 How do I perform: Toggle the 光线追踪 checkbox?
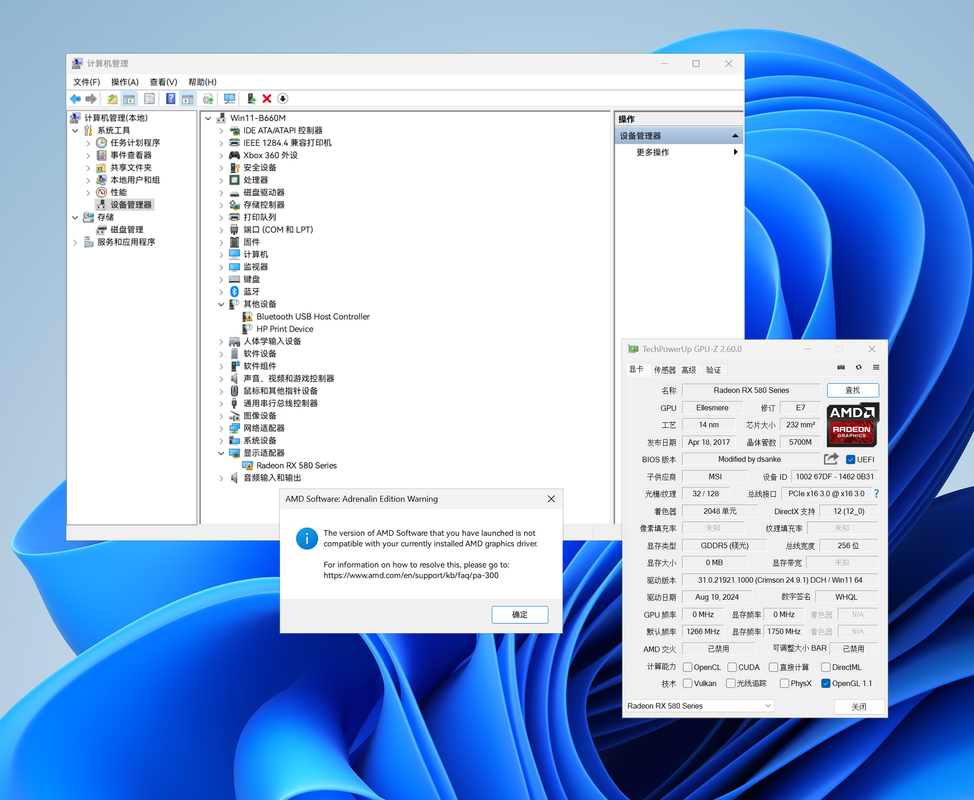(731, 683)
